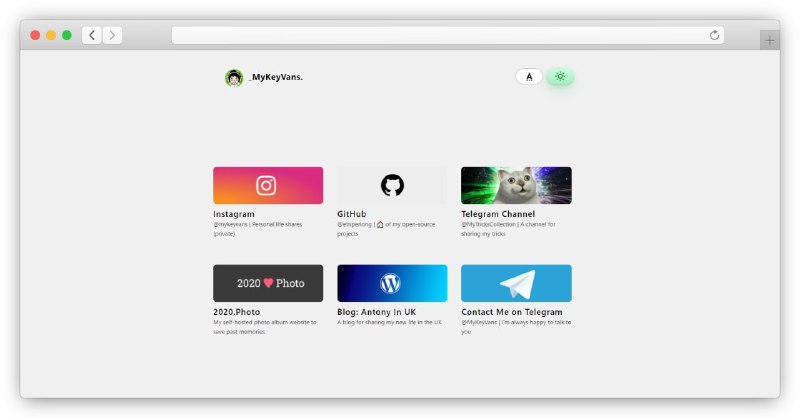Open the cat image Telegram Channel thumbnail

tap(516, 185)
